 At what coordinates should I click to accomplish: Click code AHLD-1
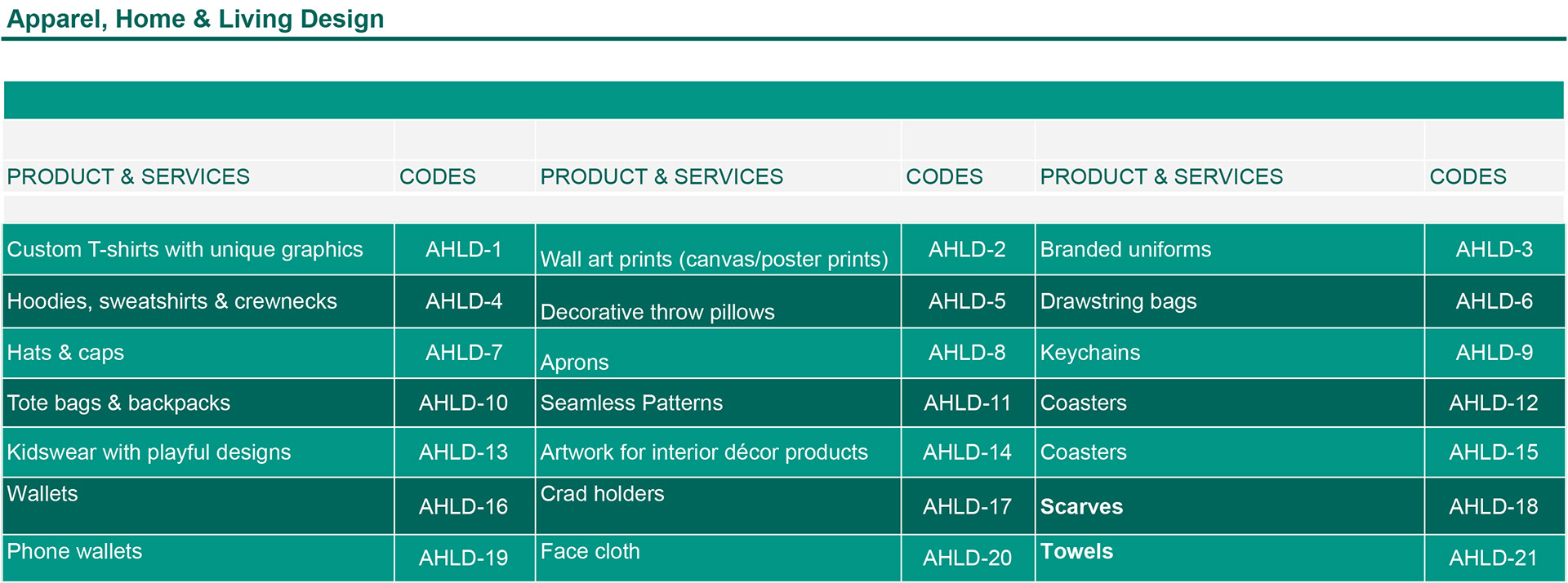coord(463,250)
